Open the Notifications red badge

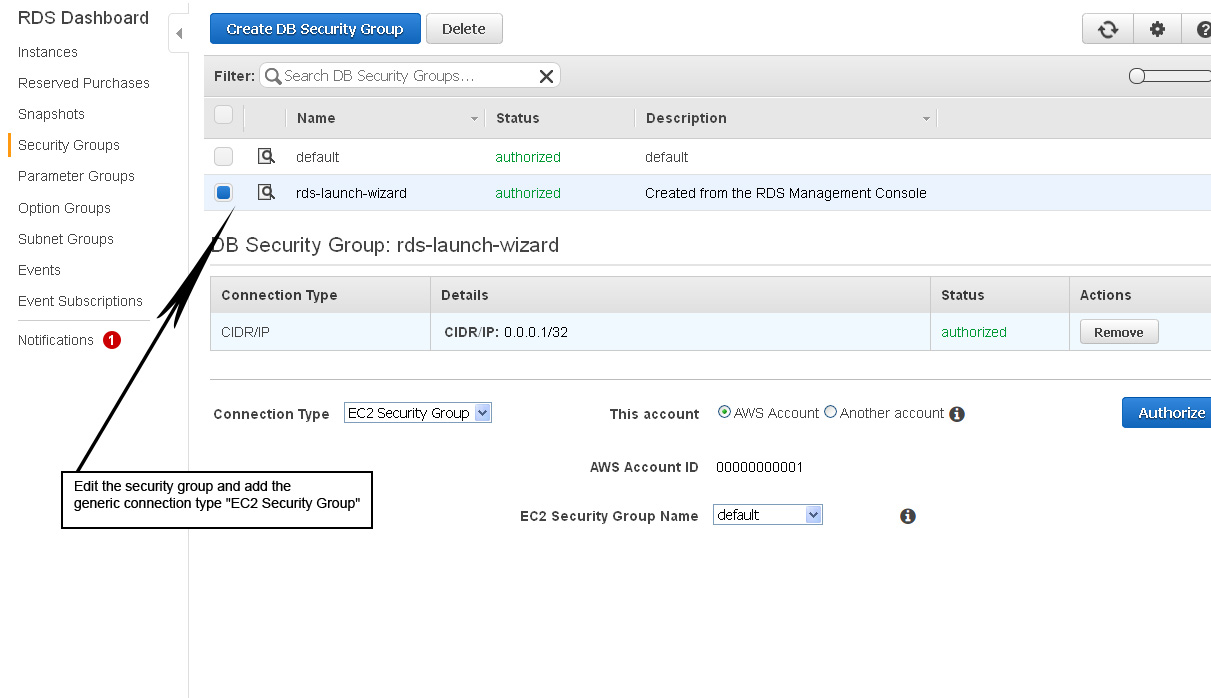[112, 340]
